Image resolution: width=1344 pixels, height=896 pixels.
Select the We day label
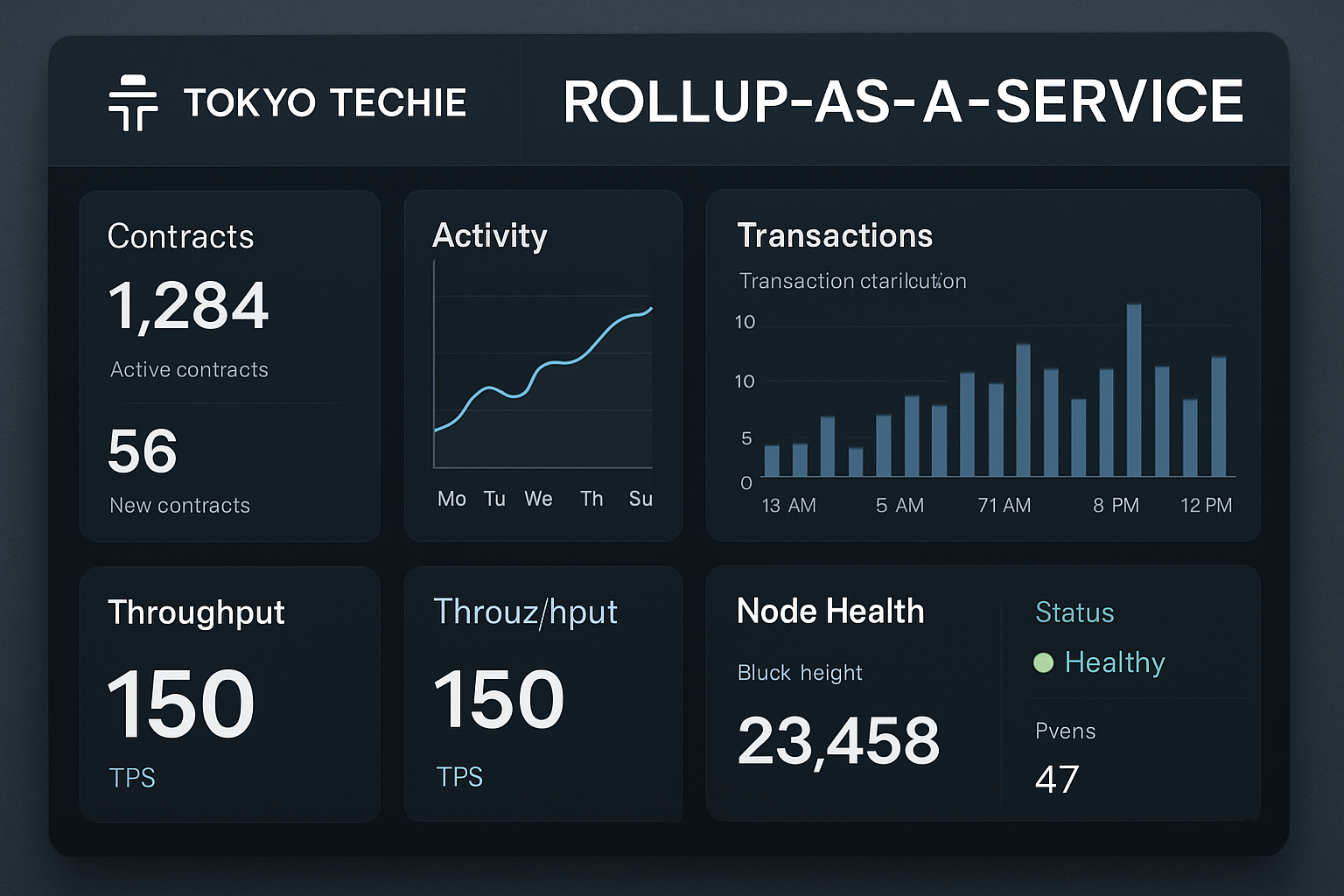539,499
